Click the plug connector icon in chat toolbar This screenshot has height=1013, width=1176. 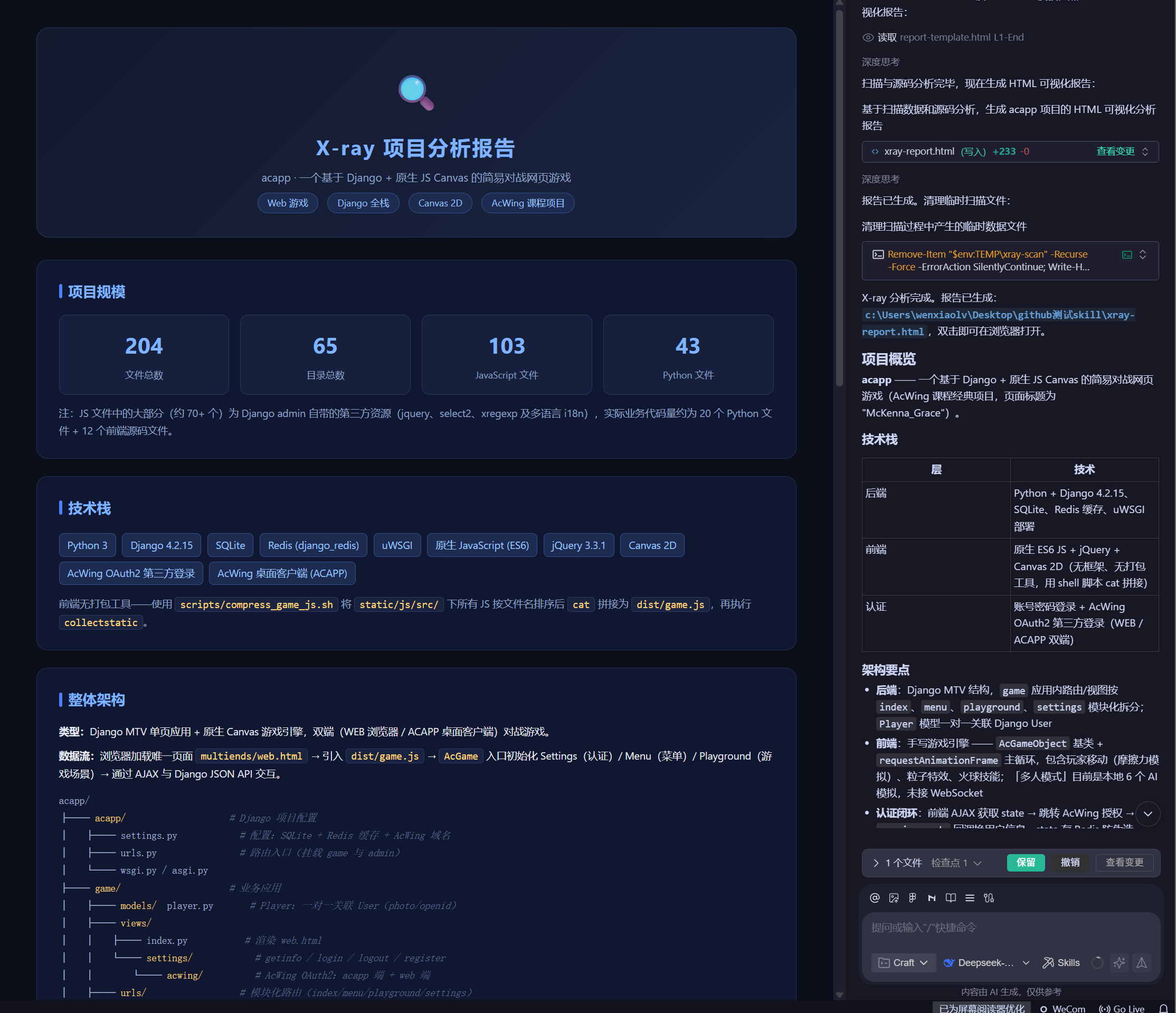click(989, 898)
